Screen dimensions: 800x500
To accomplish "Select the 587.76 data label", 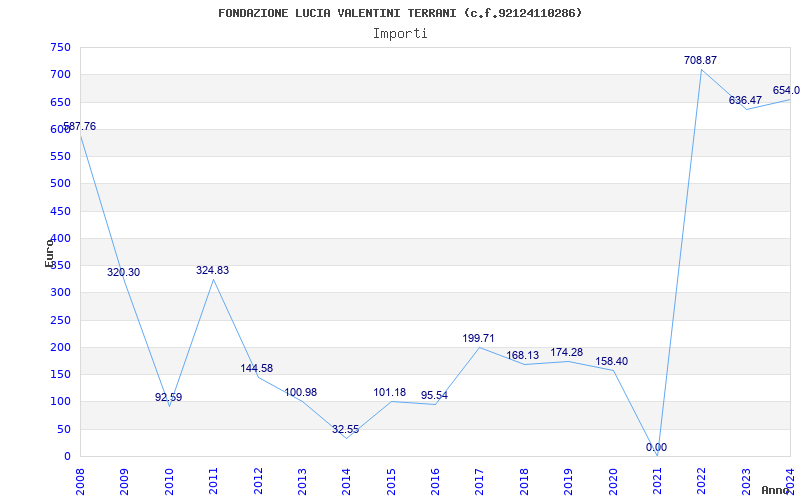I will pyautogui.click(x=79, y=127).
